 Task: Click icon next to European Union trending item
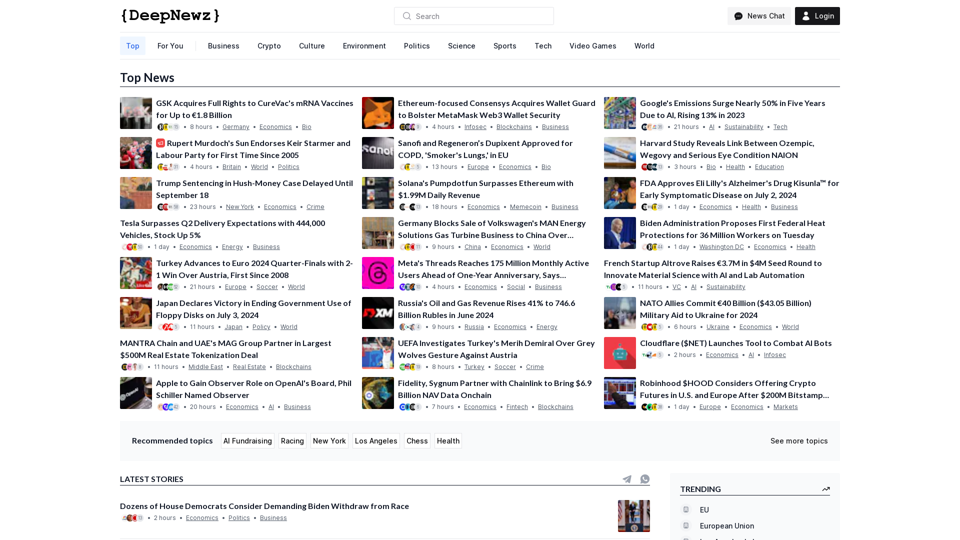686,525
